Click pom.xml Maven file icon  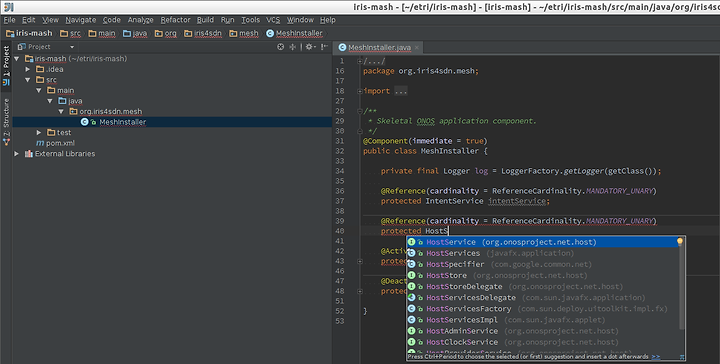click(40, 143)
